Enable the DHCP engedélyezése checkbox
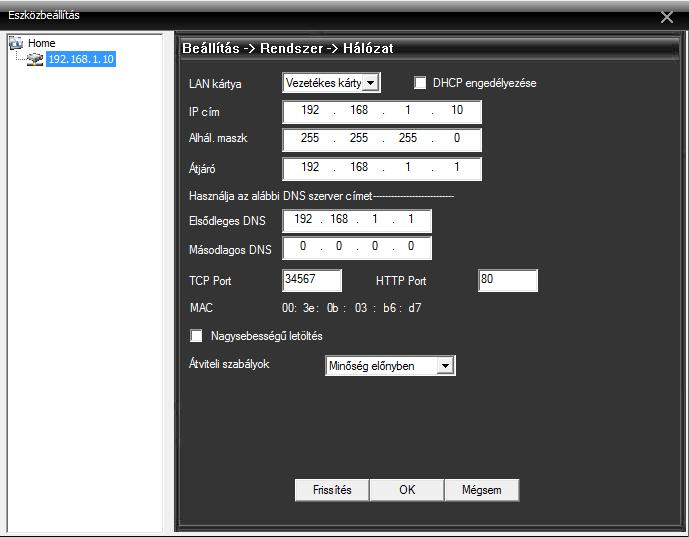Screen dimensions: 689x537 (420, 83)
